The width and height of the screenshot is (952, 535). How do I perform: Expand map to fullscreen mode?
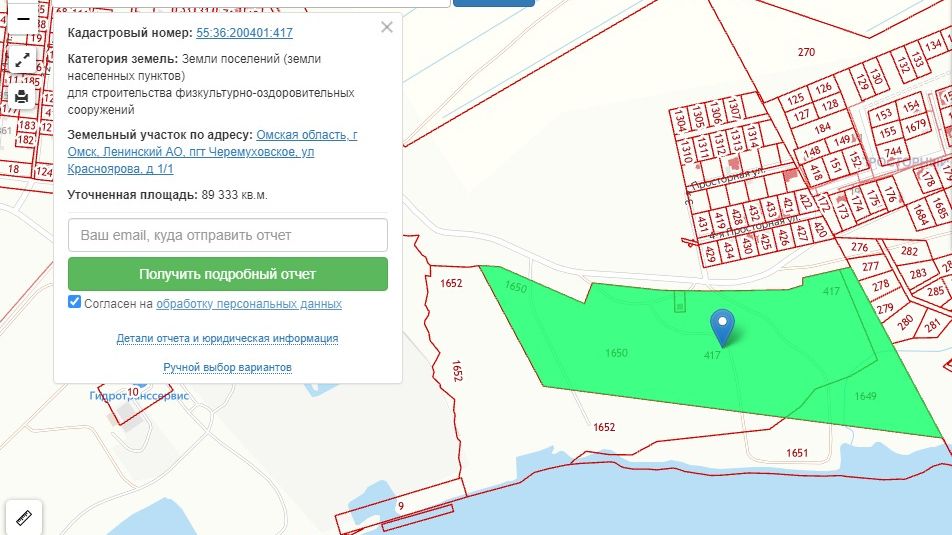22,60
